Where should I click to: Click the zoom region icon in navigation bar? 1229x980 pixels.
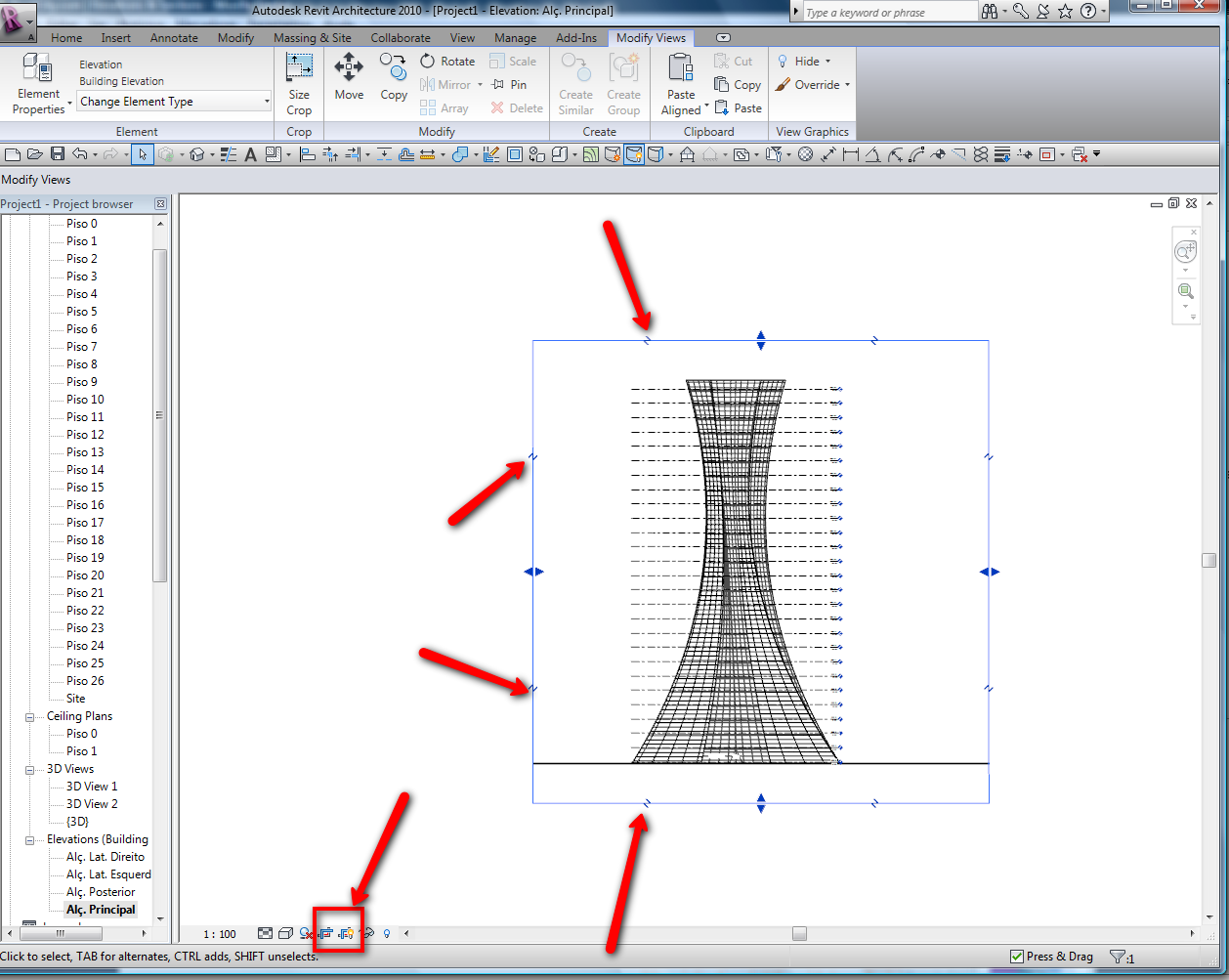1185,291
